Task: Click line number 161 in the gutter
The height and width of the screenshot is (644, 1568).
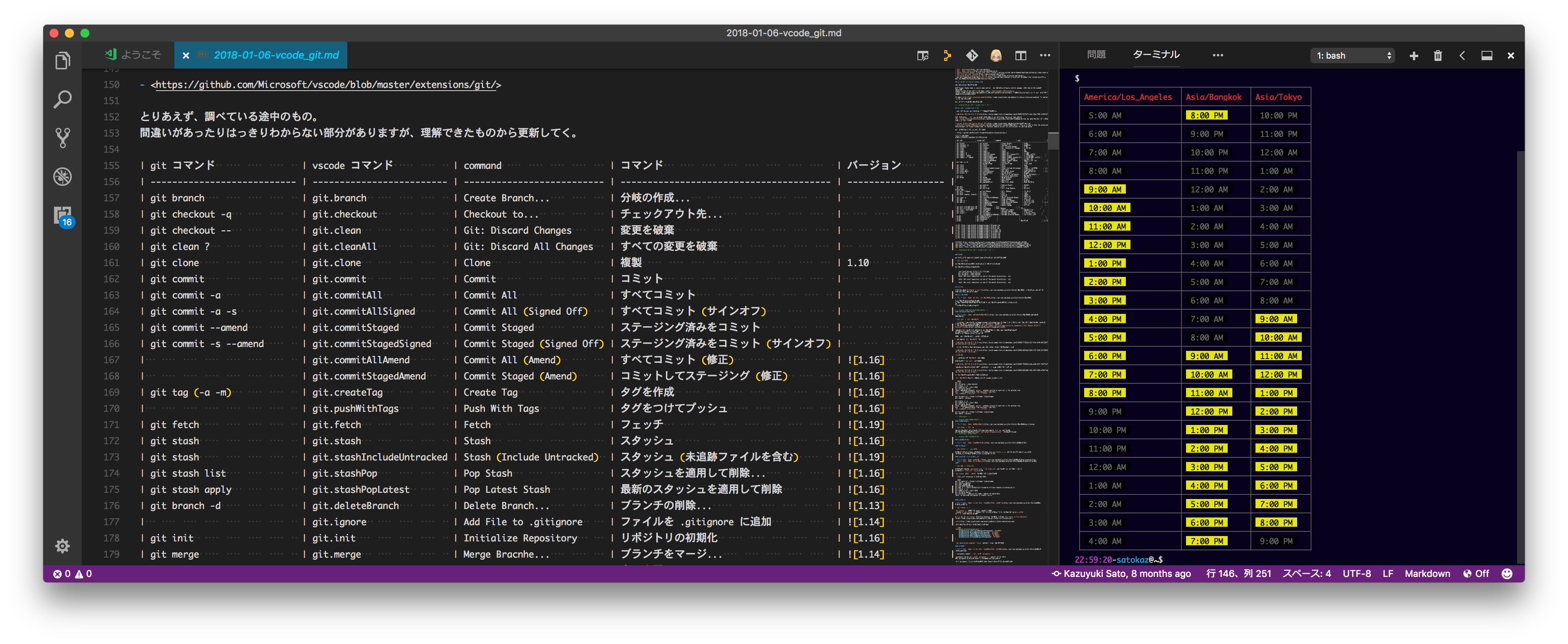Action: point(112,263)
